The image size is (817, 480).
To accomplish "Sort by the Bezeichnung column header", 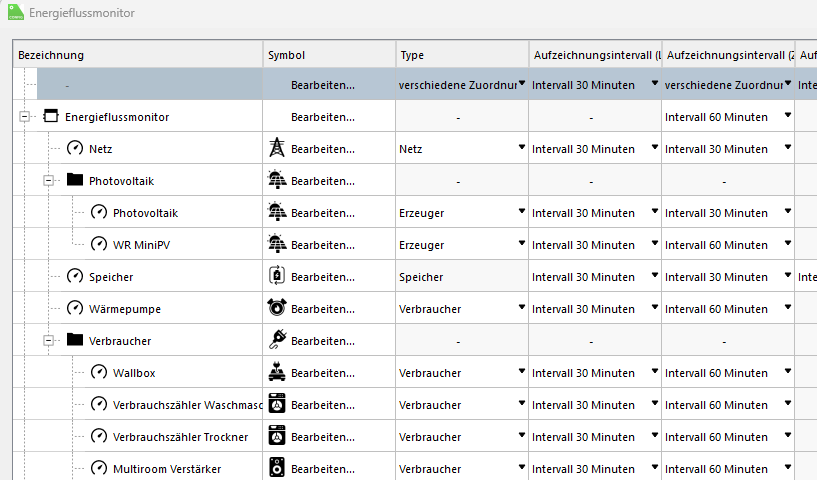I will click(x=138, y=55).
